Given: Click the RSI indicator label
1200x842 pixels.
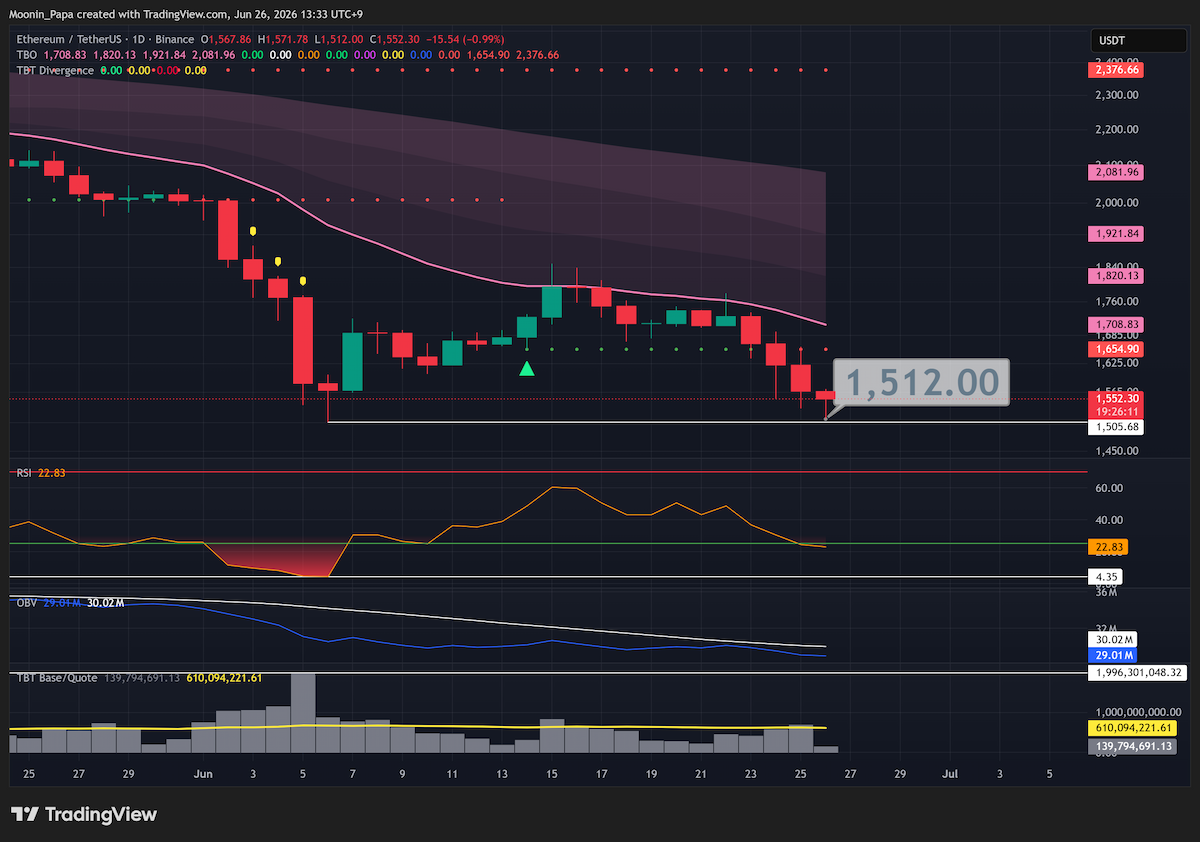Looking at the screenshot, I should pyautogui.click(x=24, y=473).
